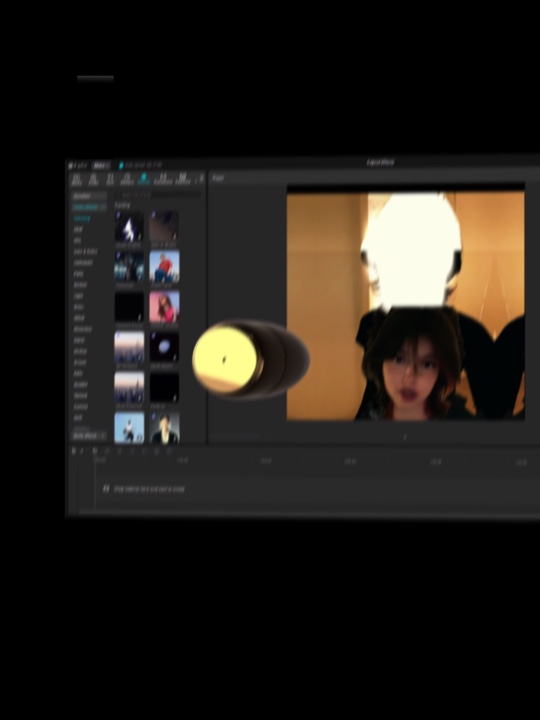Select the highlighted Effects tab icon
The image size is (540, 720).
tap(144, 179)
